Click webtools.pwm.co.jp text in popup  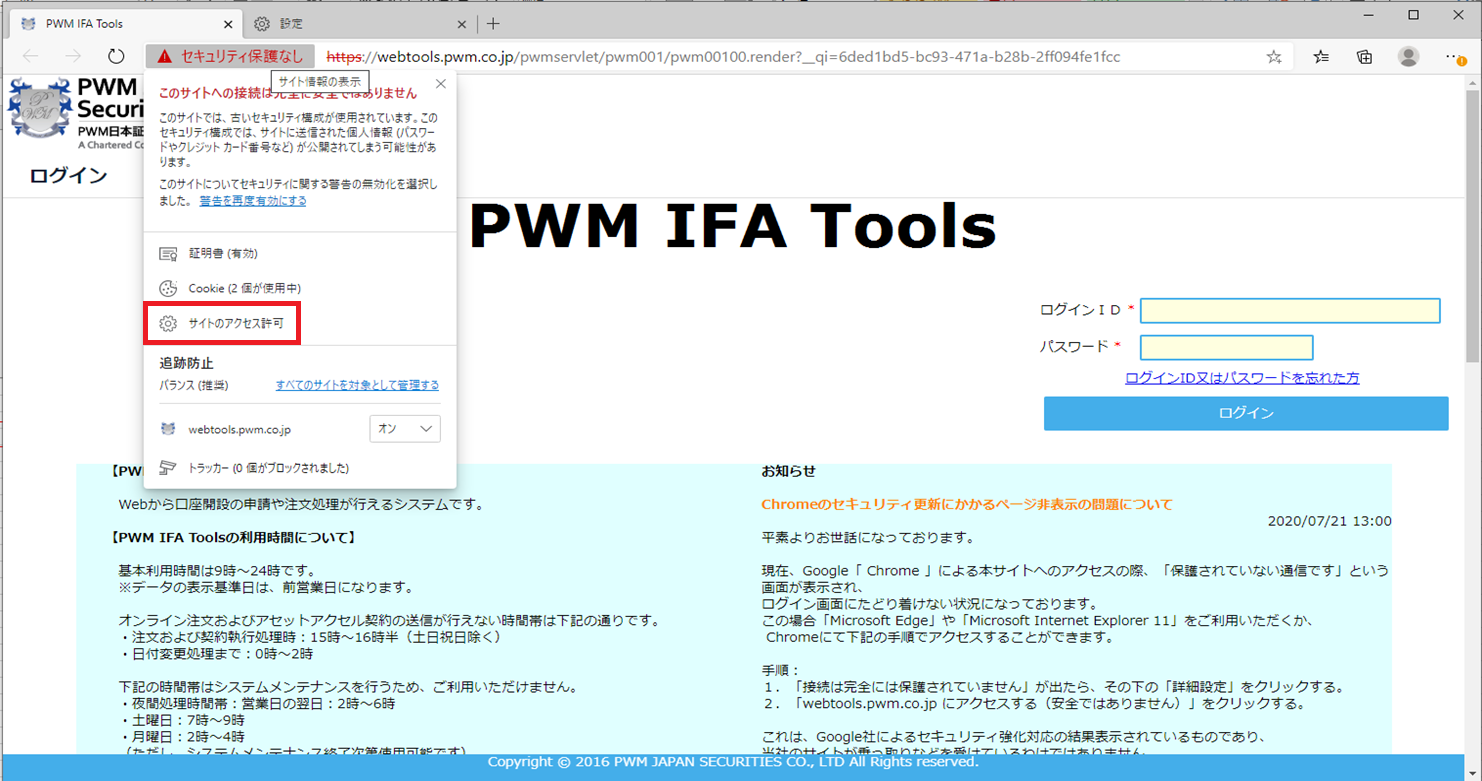coord(240,429)
